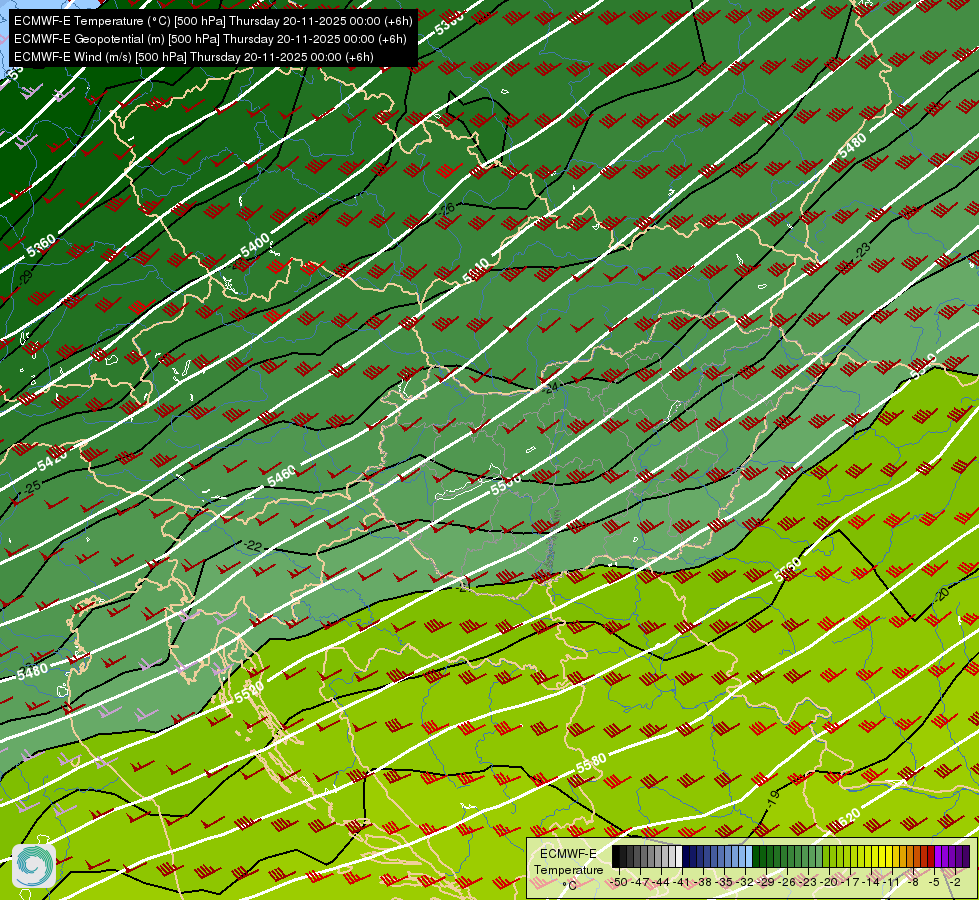
Task: Click the 5360 geopotential contour label
Action: [x=41, y=245]
